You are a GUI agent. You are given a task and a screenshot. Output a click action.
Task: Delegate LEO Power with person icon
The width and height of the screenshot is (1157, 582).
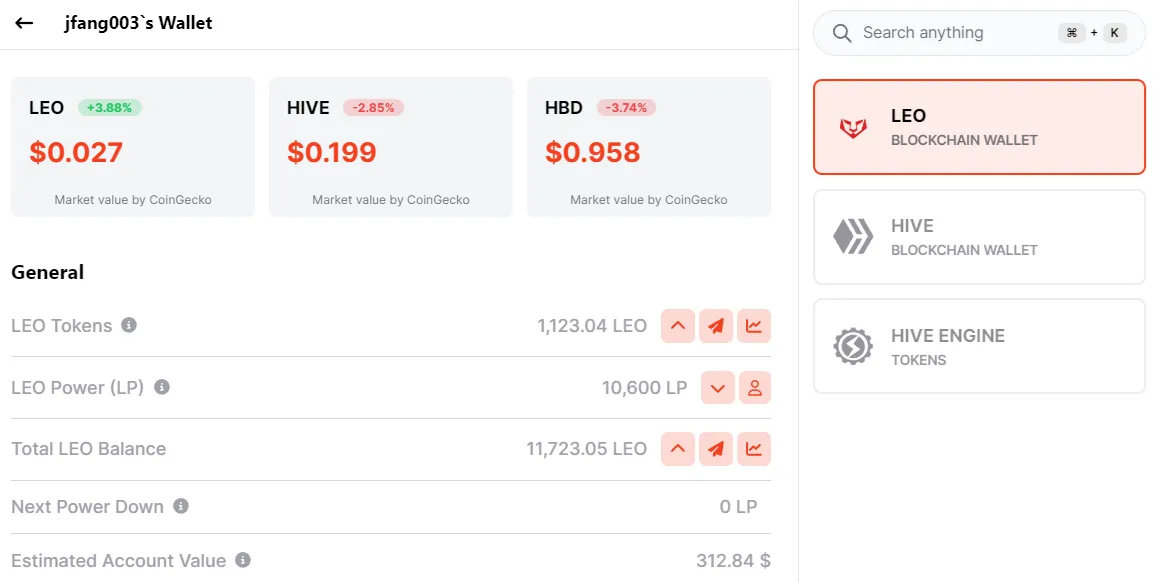pos(754,387)
